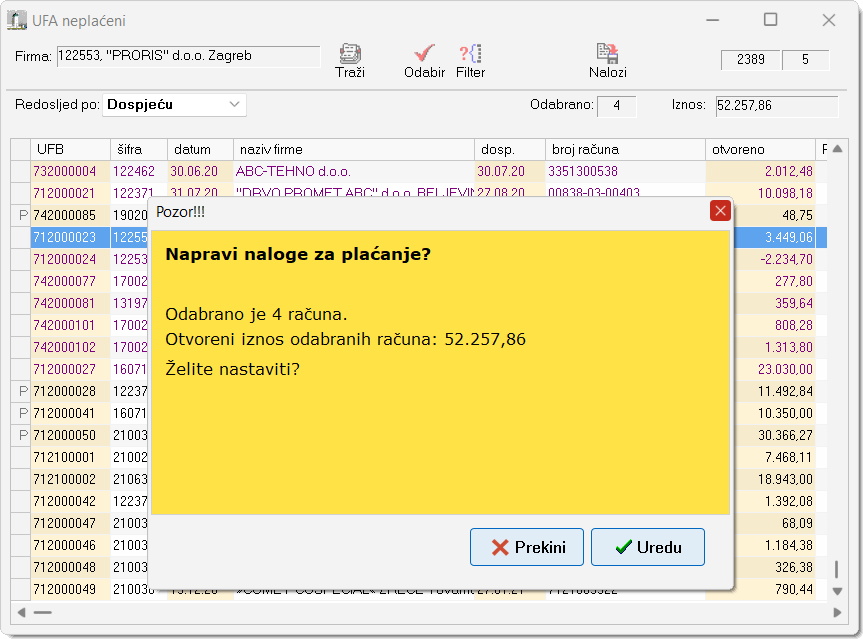Confirm with the Uredu button
Viewport: 863px width, 639px height.
[x=647, y=547]
